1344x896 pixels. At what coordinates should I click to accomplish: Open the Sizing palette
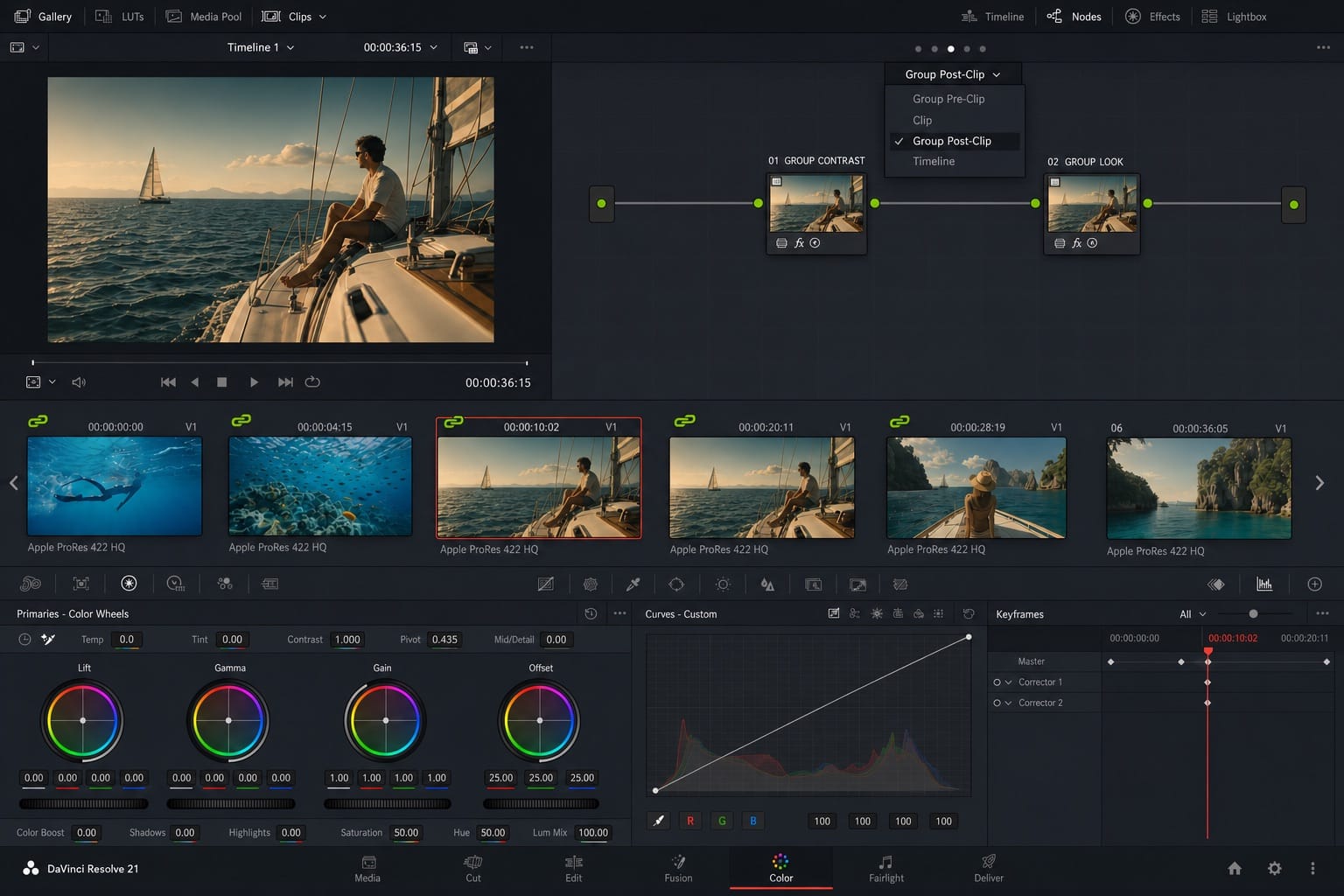pyautogui.click(x=858, y=584)
